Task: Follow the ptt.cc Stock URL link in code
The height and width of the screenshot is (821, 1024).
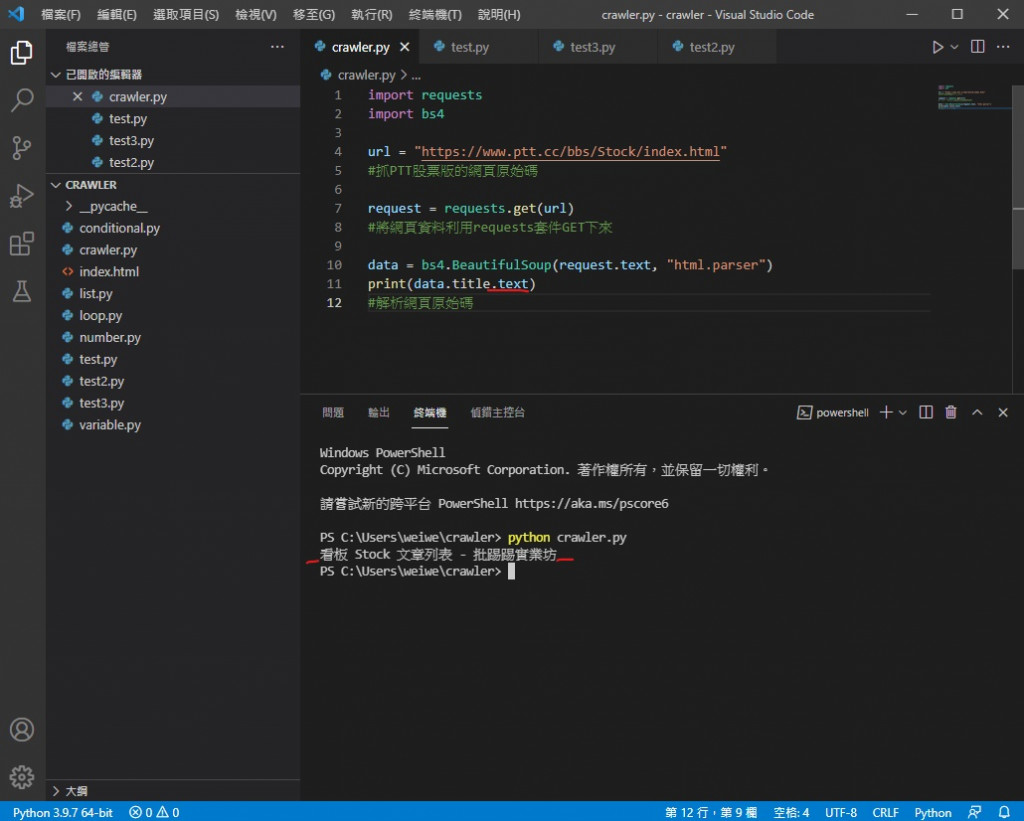Action: [x=569, y=152]
